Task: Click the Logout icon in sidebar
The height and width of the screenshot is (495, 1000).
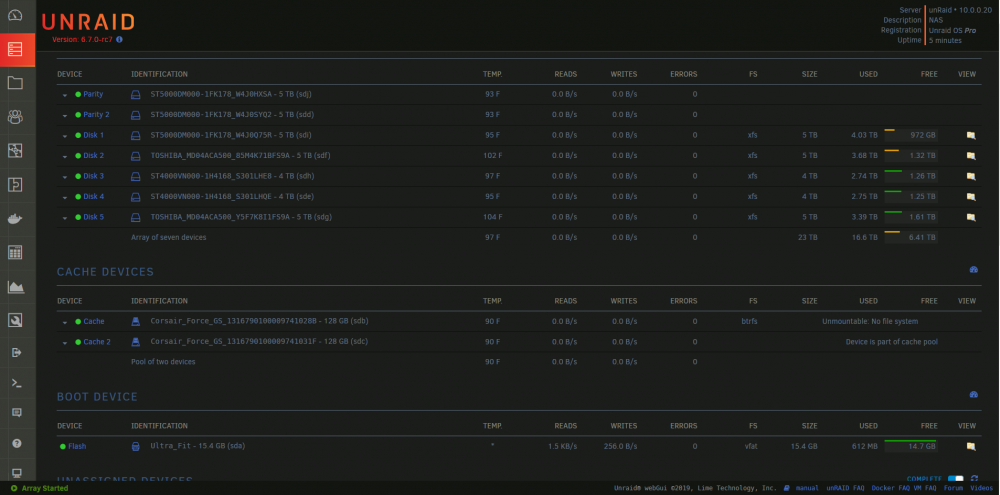Action: [x=17, y=352]
